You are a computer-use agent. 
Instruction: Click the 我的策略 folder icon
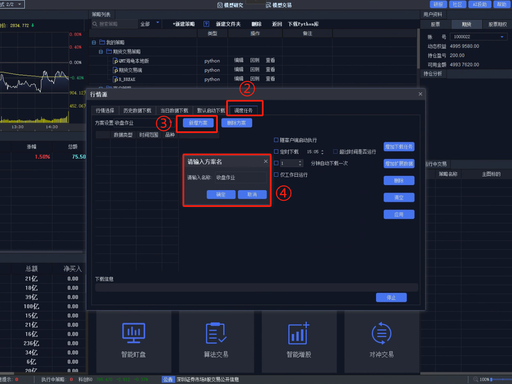click(102, 42)
